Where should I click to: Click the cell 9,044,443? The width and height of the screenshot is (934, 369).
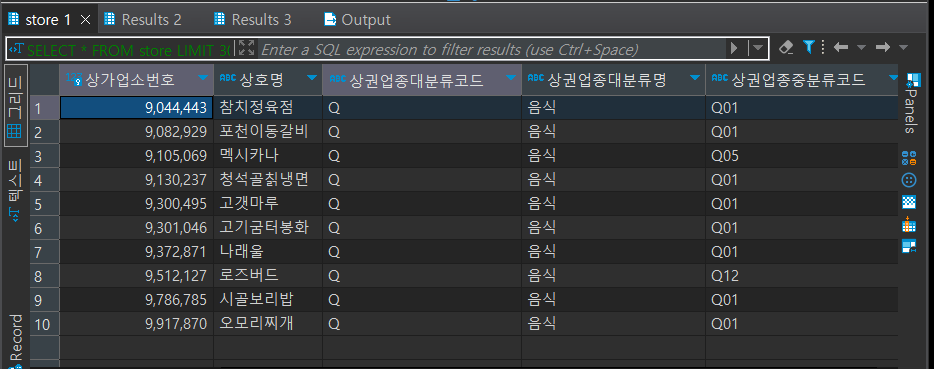(136, 108)
